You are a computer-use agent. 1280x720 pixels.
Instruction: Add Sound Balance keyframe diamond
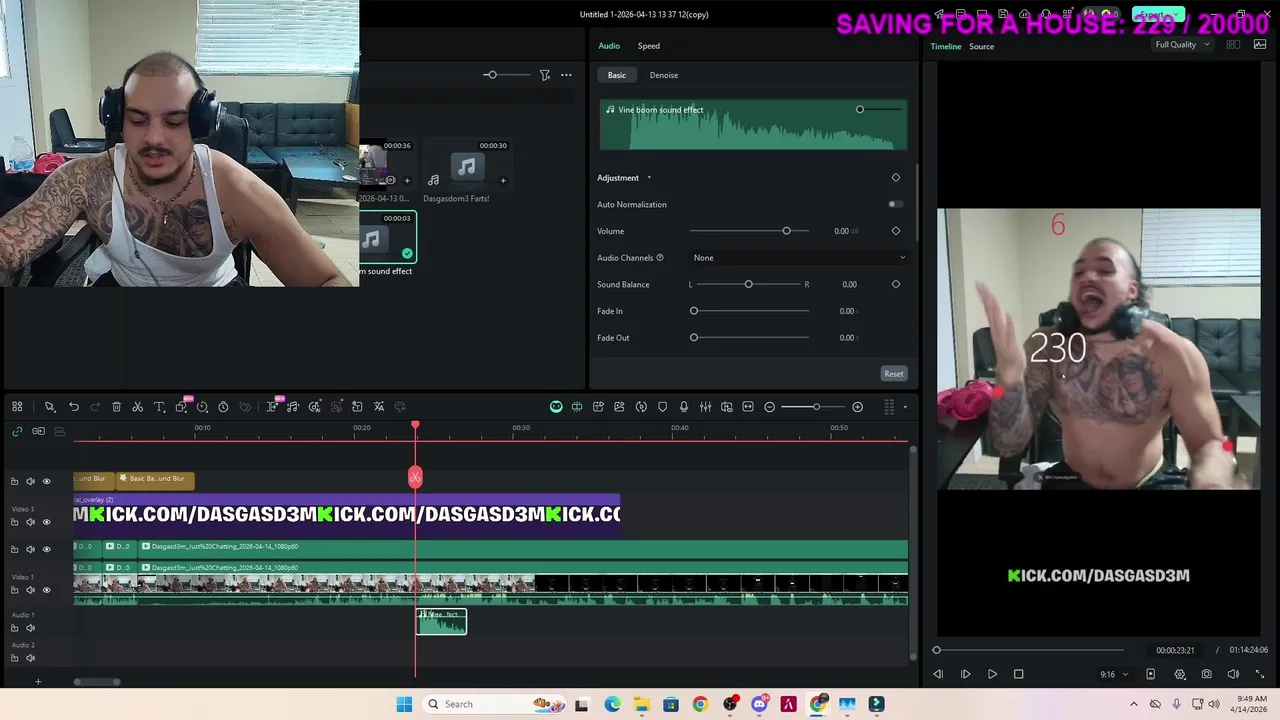896,284
